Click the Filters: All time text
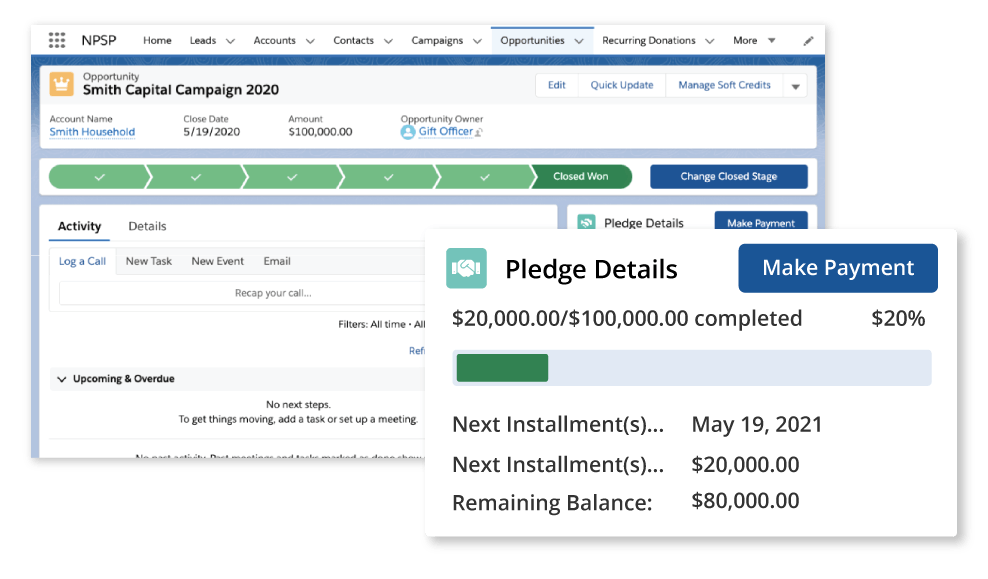 click(372, 324)
